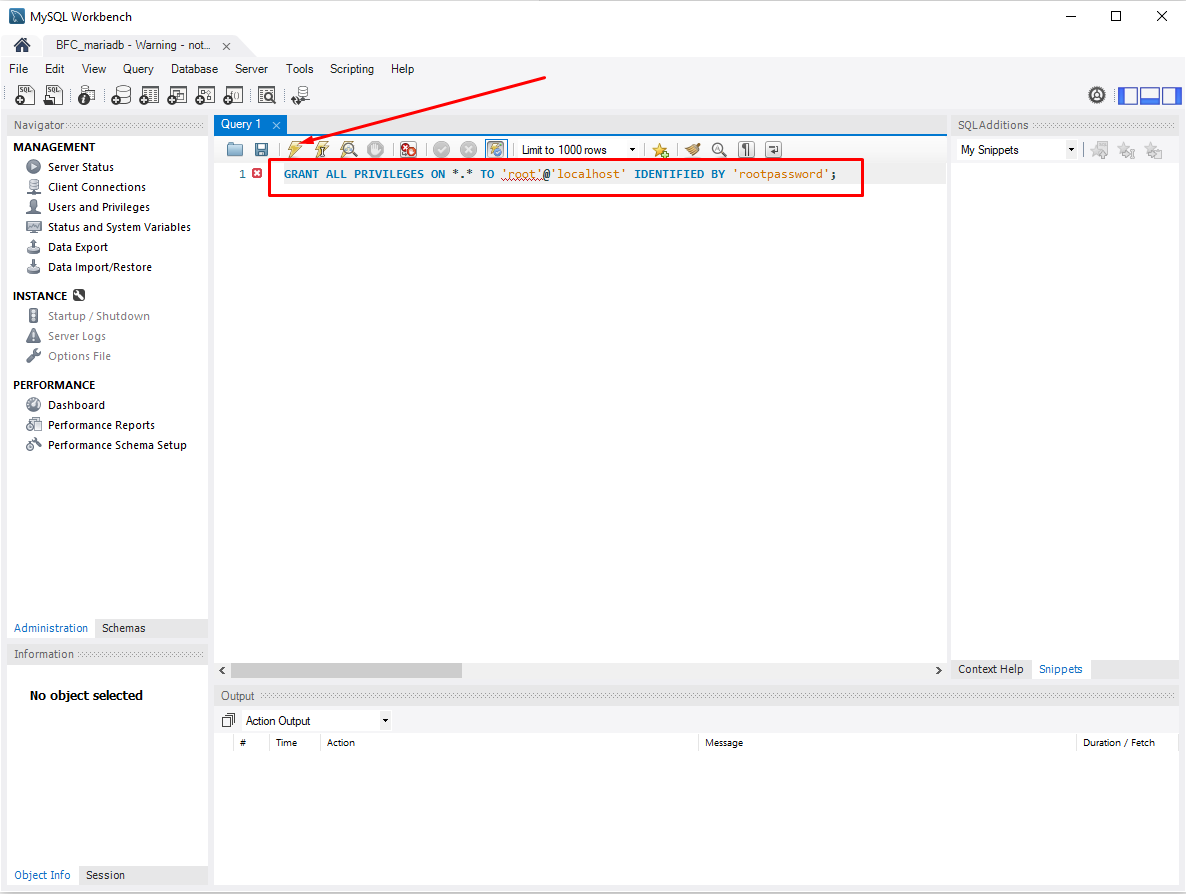The width and height of the screenshot is (1186, 894).
Task: Save the query script to a file
Action: [262, 150]
